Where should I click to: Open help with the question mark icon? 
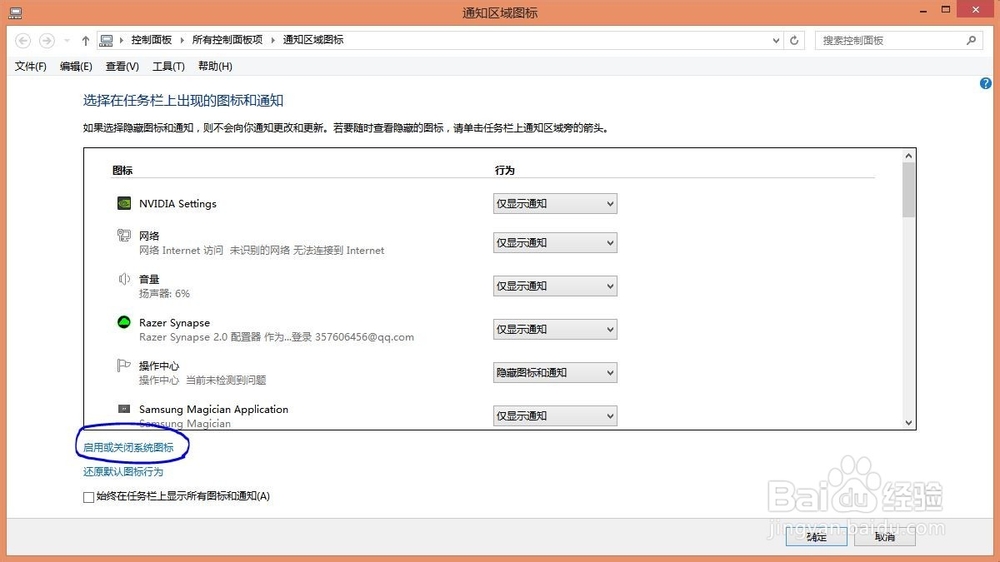[985, 84]
